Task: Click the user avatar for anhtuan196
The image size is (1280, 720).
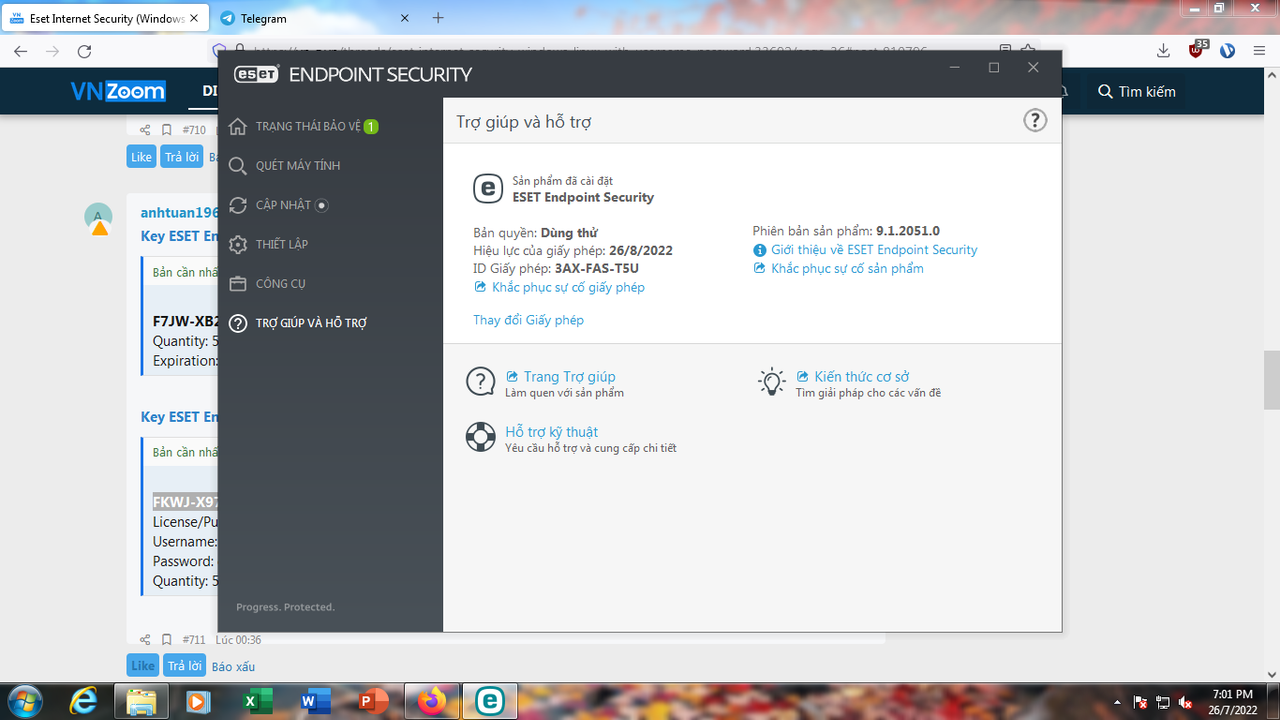Action: pos(98,216)
